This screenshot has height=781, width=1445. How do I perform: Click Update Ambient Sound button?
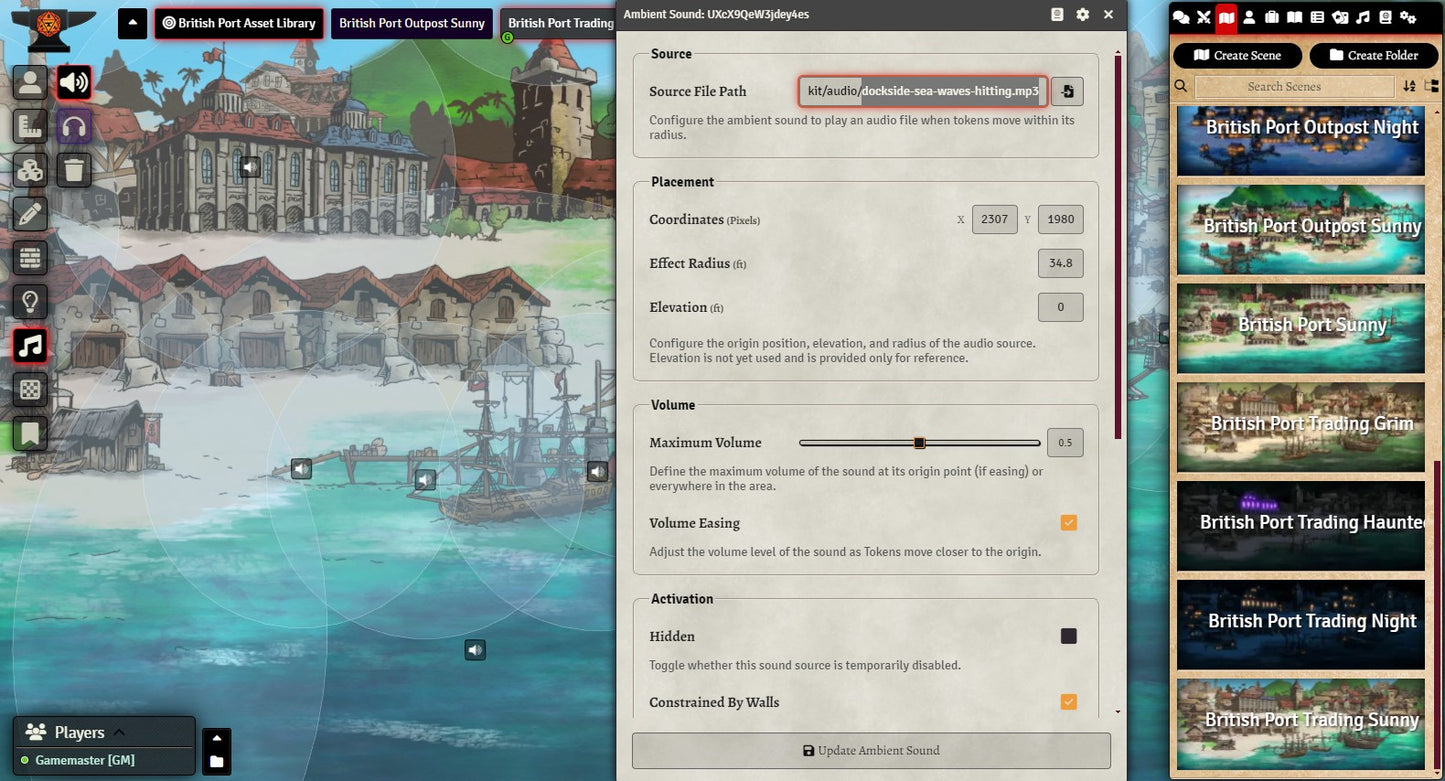871,751
